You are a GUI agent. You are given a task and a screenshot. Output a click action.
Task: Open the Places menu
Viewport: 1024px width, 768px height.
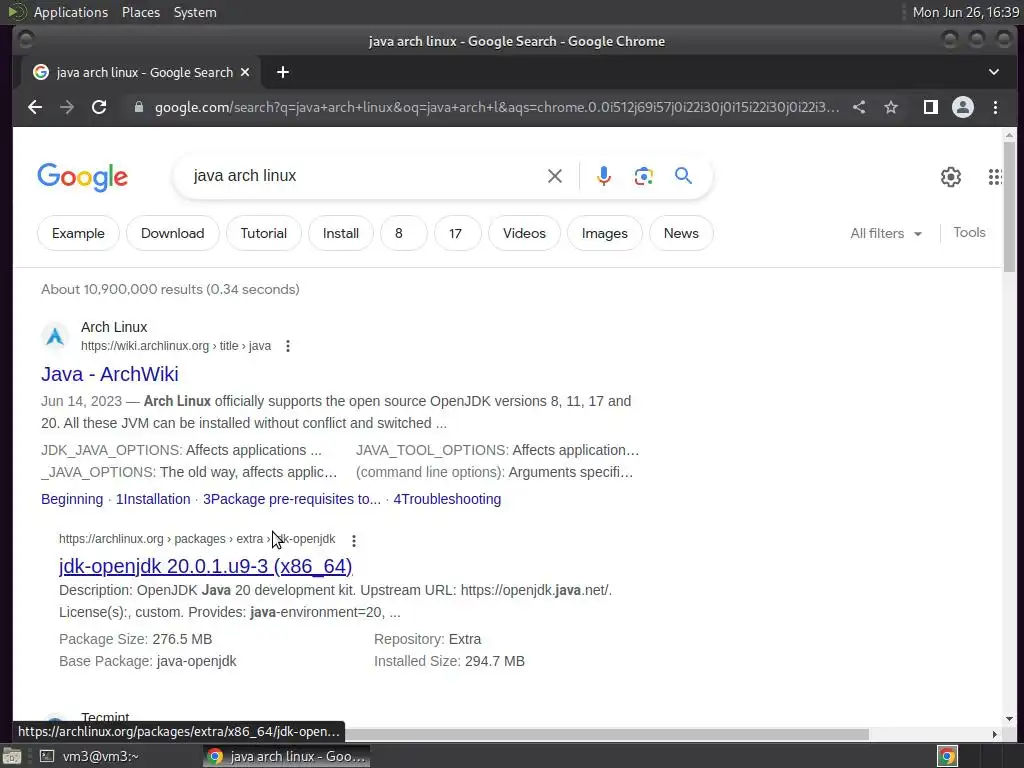coord(141,12)
